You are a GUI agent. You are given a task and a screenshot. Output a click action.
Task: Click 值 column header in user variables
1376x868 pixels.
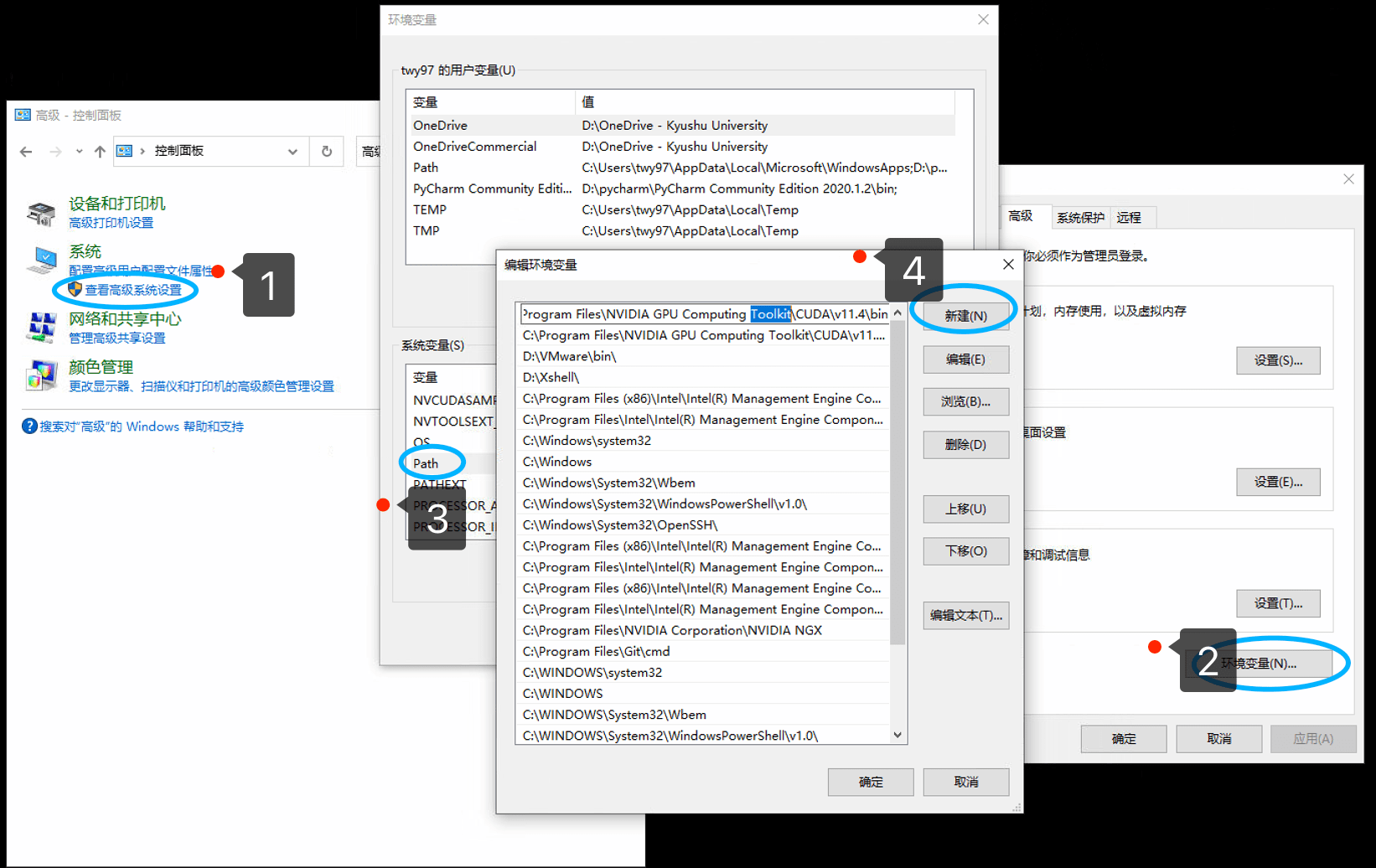(765, 102)
